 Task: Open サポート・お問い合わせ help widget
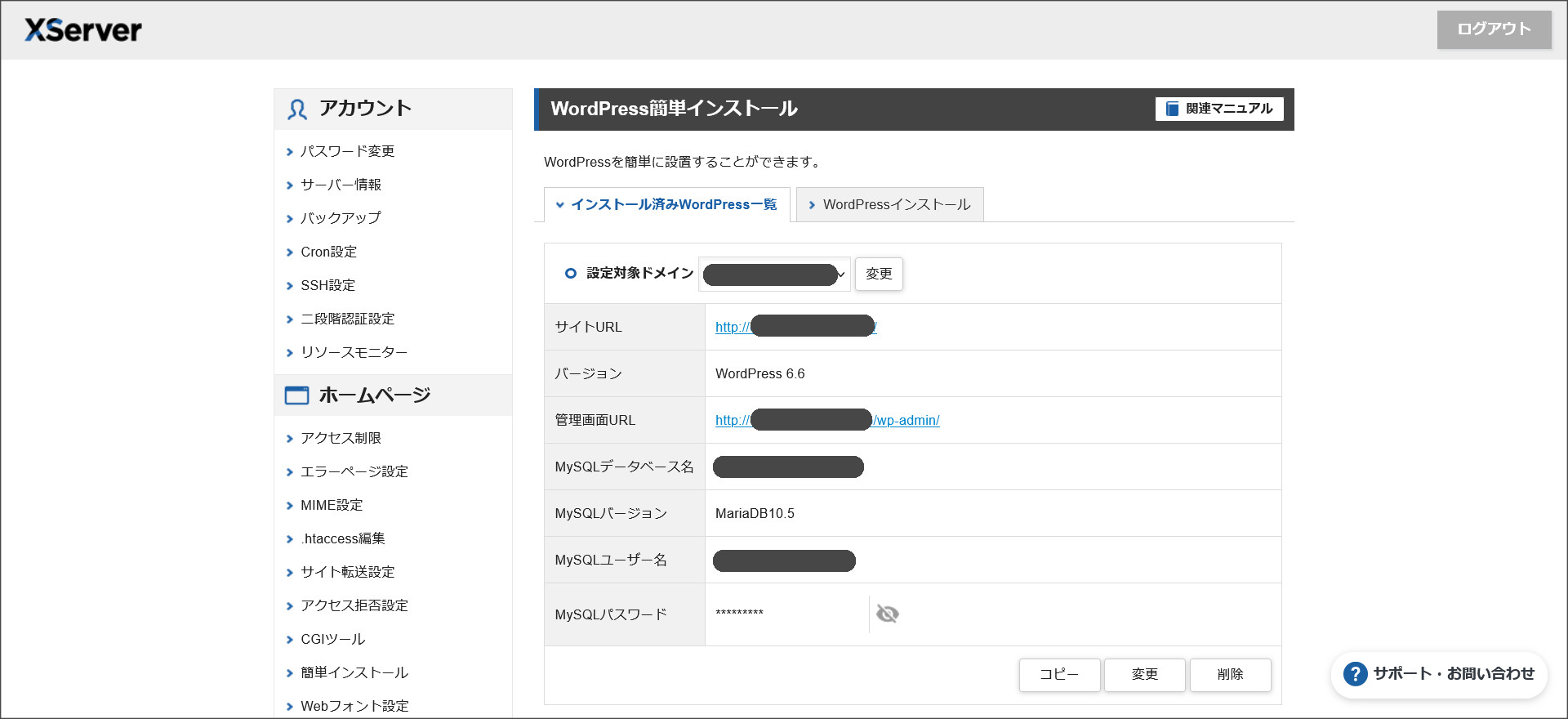tap(1439, 674)
